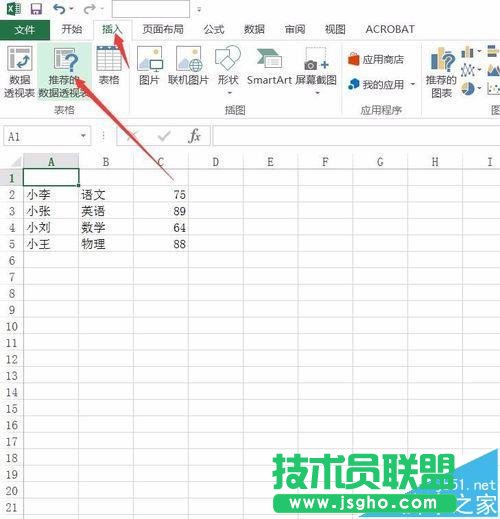Redo the last action
The height and width of the screenshot is (519, 500).
point(89,9)
